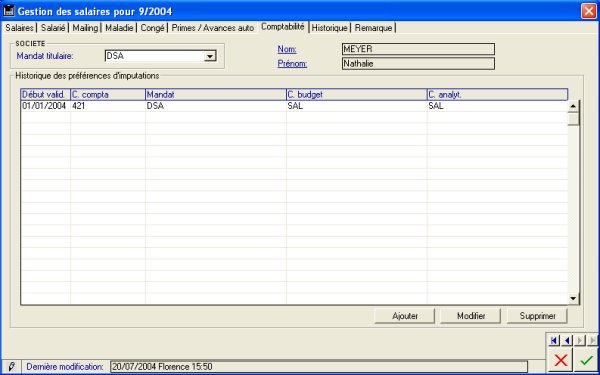Click the Modifier button
The width and height of the screenshot is (600, 375).
(471, 316)
